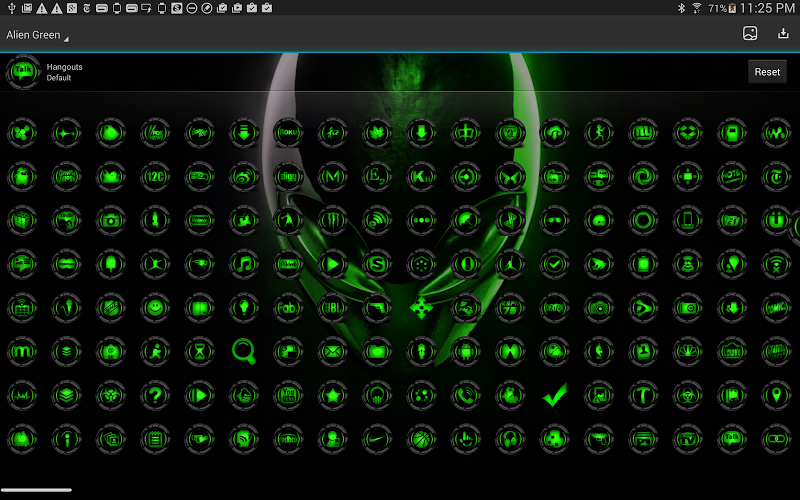Pick the JBL icon
800x500 pixels.
(333, 308)
